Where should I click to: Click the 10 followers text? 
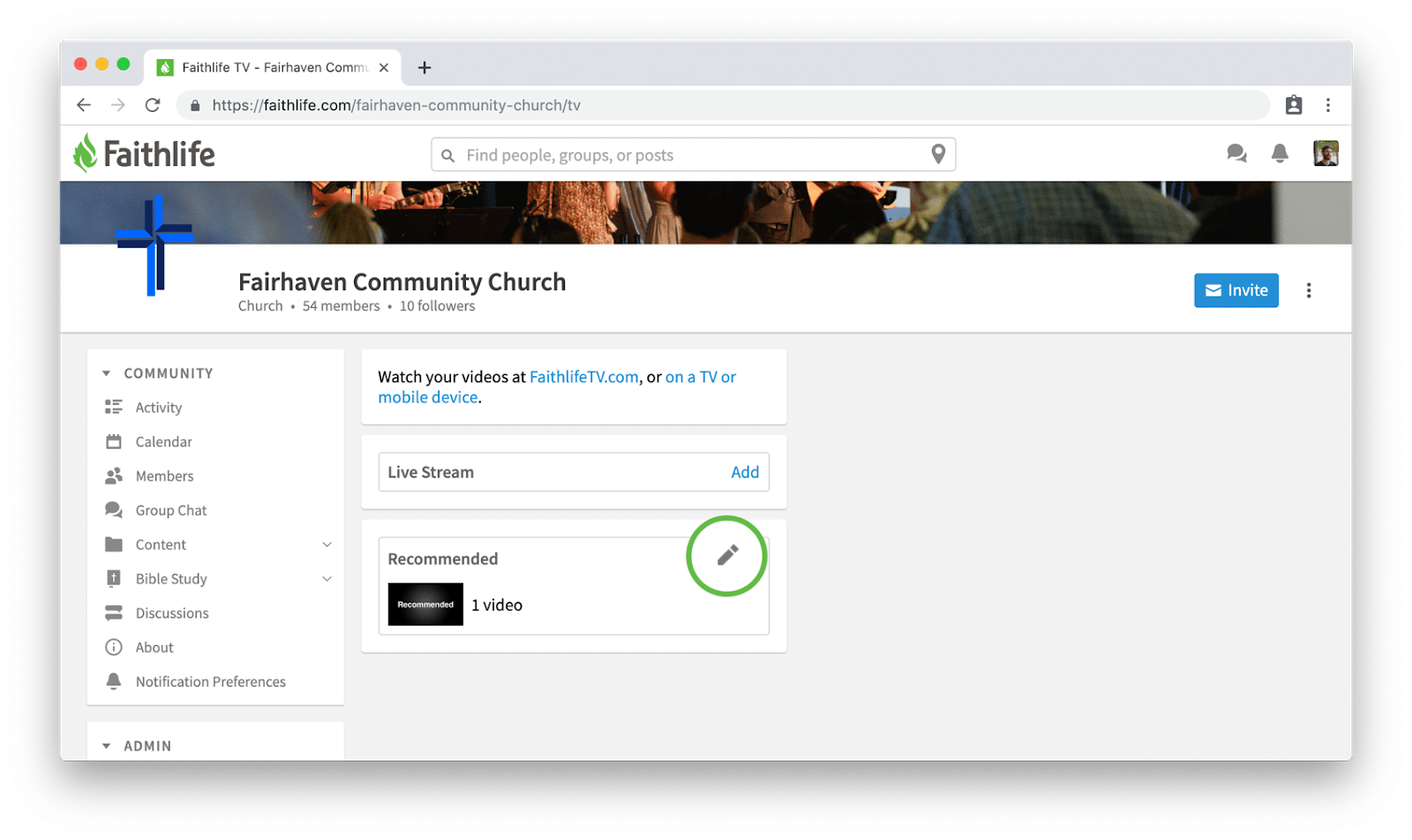click(x=437, y=306)
